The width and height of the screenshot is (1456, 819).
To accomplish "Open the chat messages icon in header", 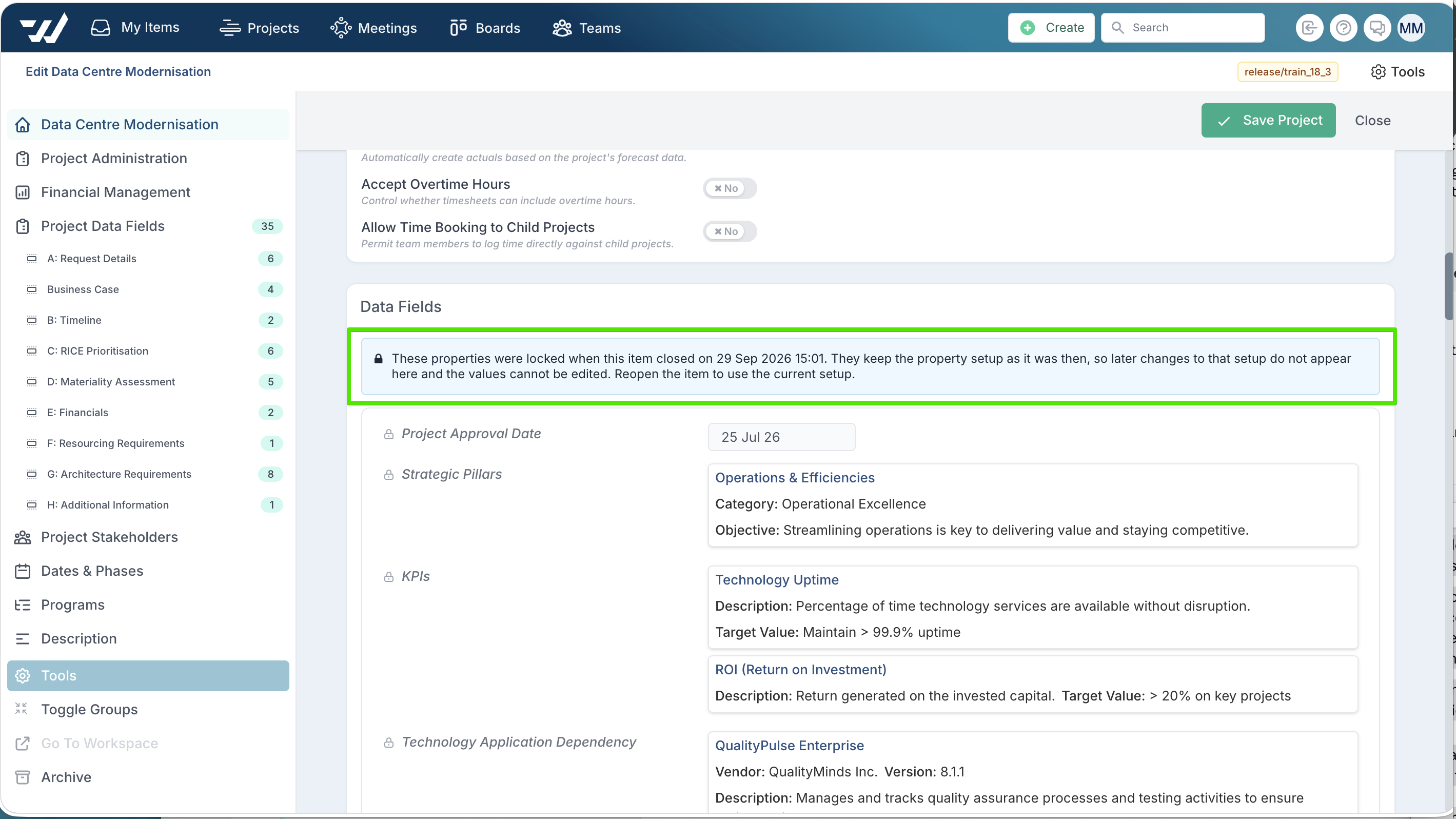I will coord(1377,28).
